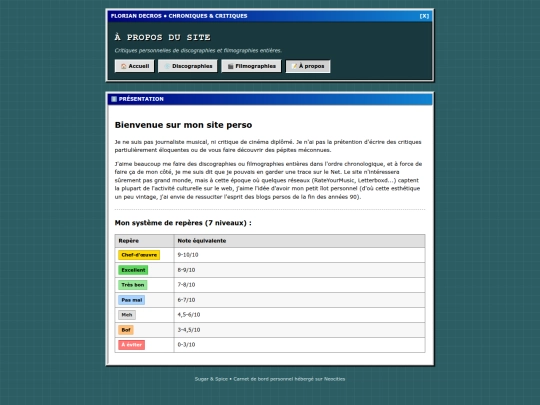Viewport: 540px width, 405px height.
Task: Select the Excellent green badge
Action: tap(133, 270)
